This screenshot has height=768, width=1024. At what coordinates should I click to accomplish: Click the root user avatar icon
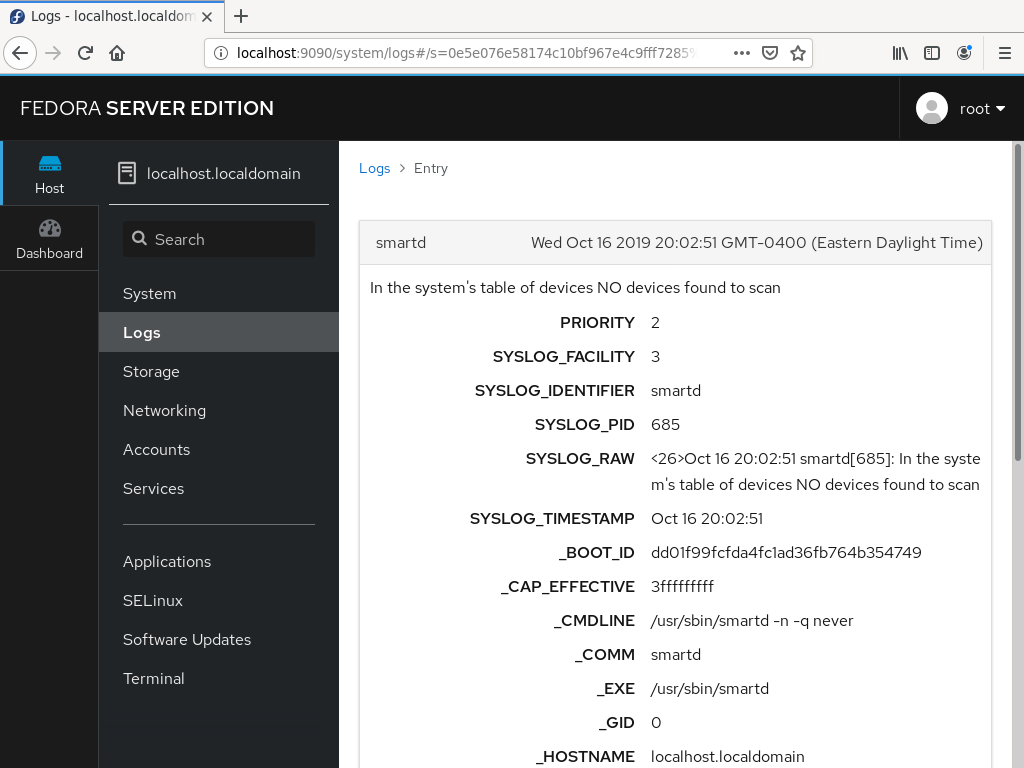(x=932, y=108)
